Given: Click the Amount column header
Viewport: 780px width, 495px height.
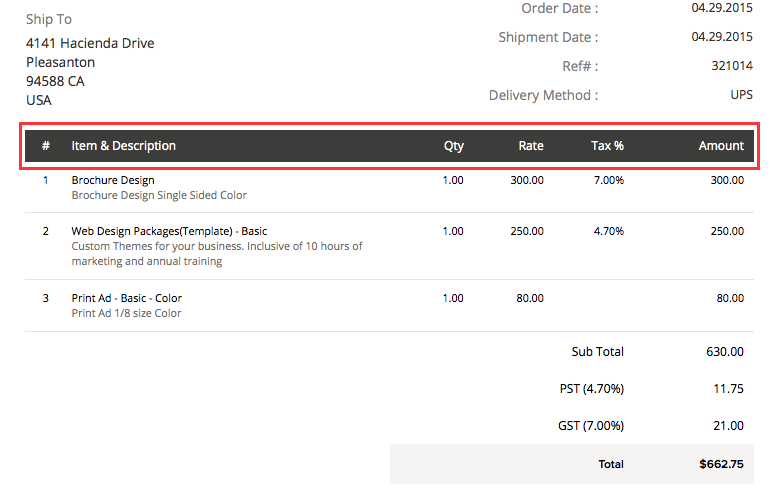Looking at the screenshot, I should pos(721,146).
